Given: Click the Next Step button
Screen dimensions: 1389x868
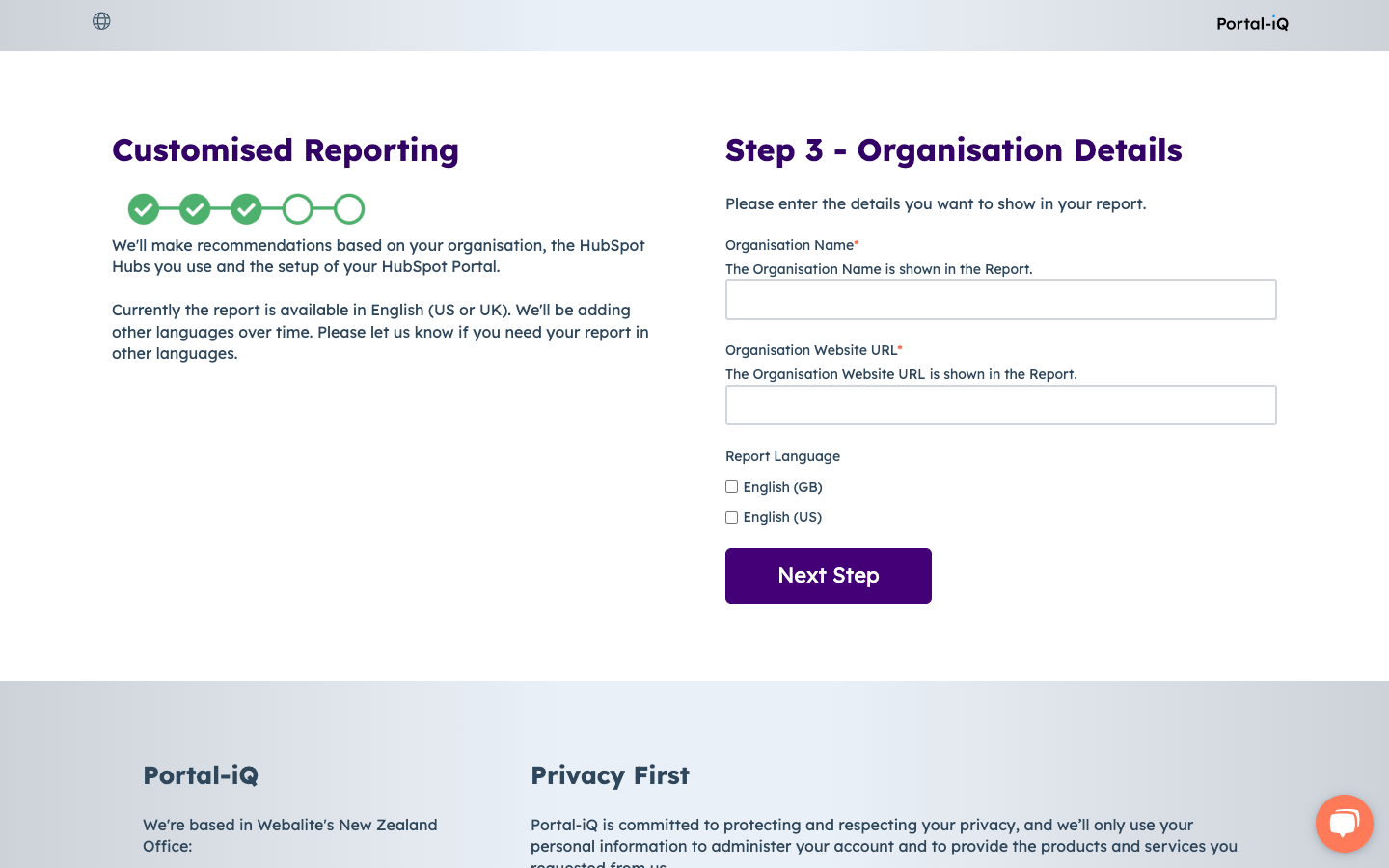Looking at the screenshot, I should click(x=828, y=575).
